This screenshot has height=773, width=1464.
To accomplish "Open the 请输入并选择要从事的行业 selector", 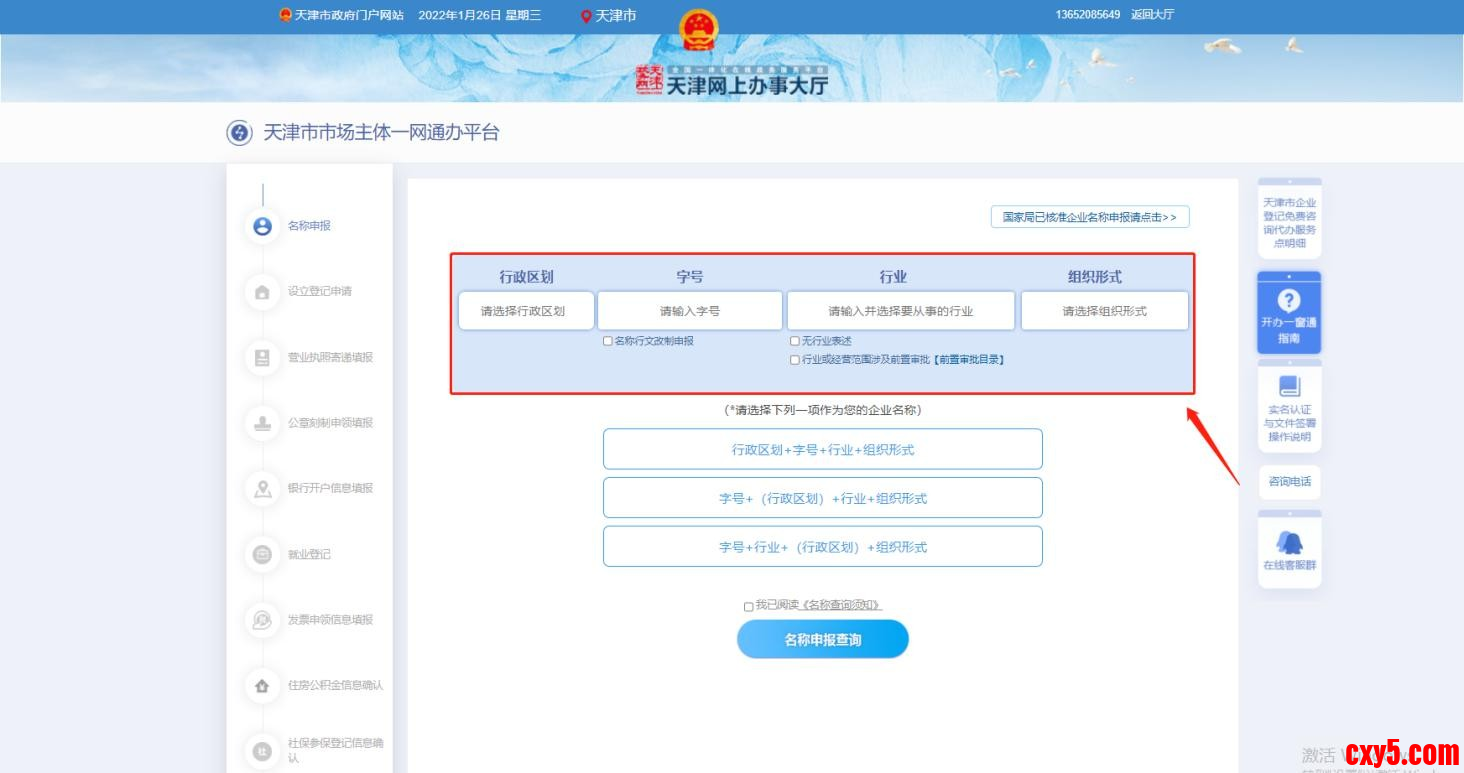I will click(900, 311).
